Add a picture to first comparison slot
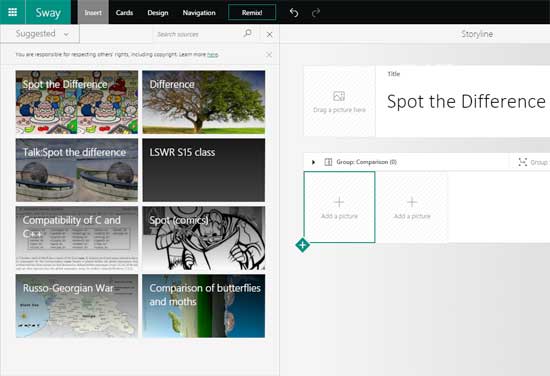The height and width of the screenshot is (376, 550). click(339, 207)
